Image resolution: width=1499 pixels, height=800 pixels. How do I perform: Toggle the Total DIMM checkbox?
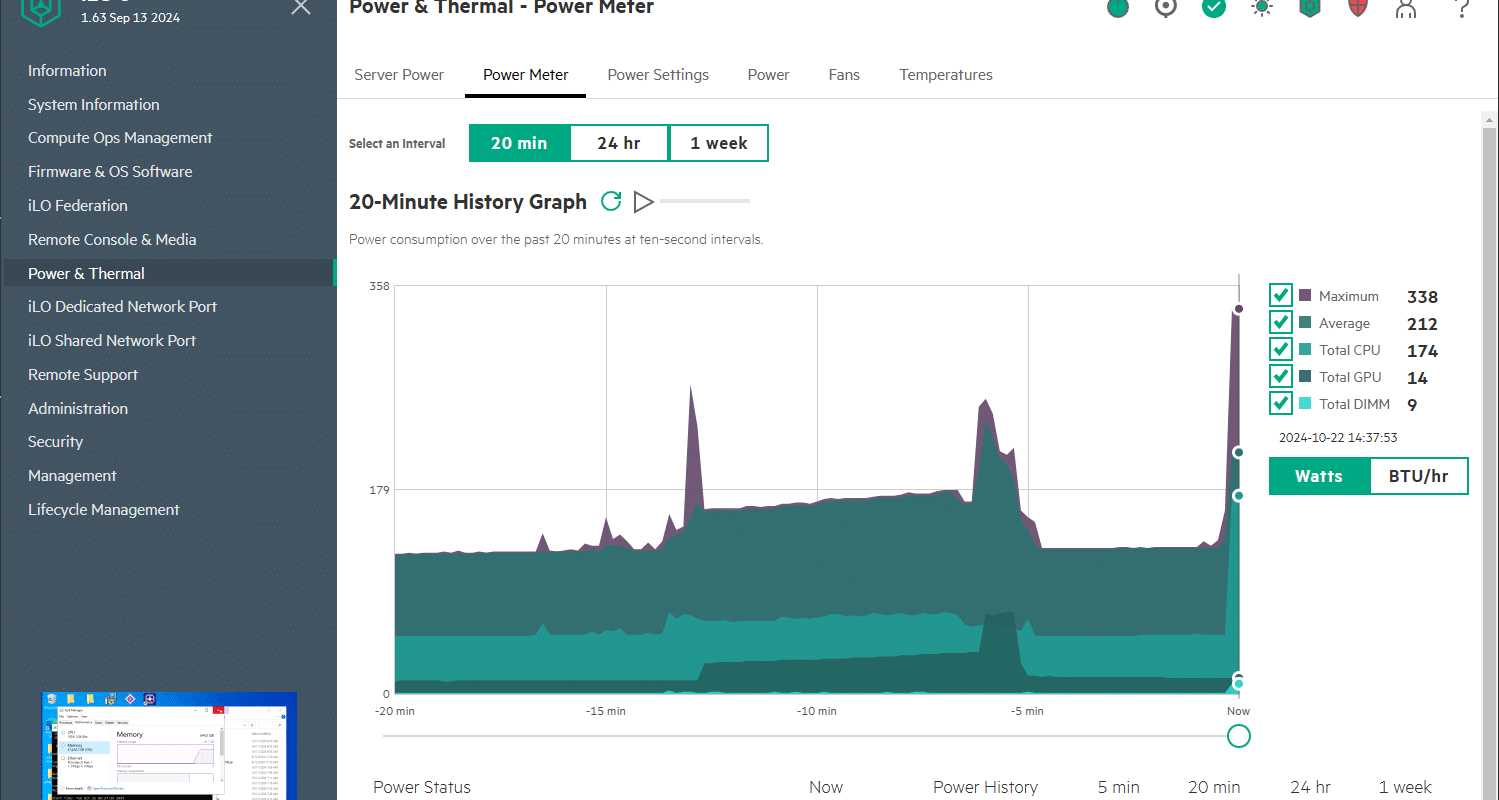[x=1280, y=403]
